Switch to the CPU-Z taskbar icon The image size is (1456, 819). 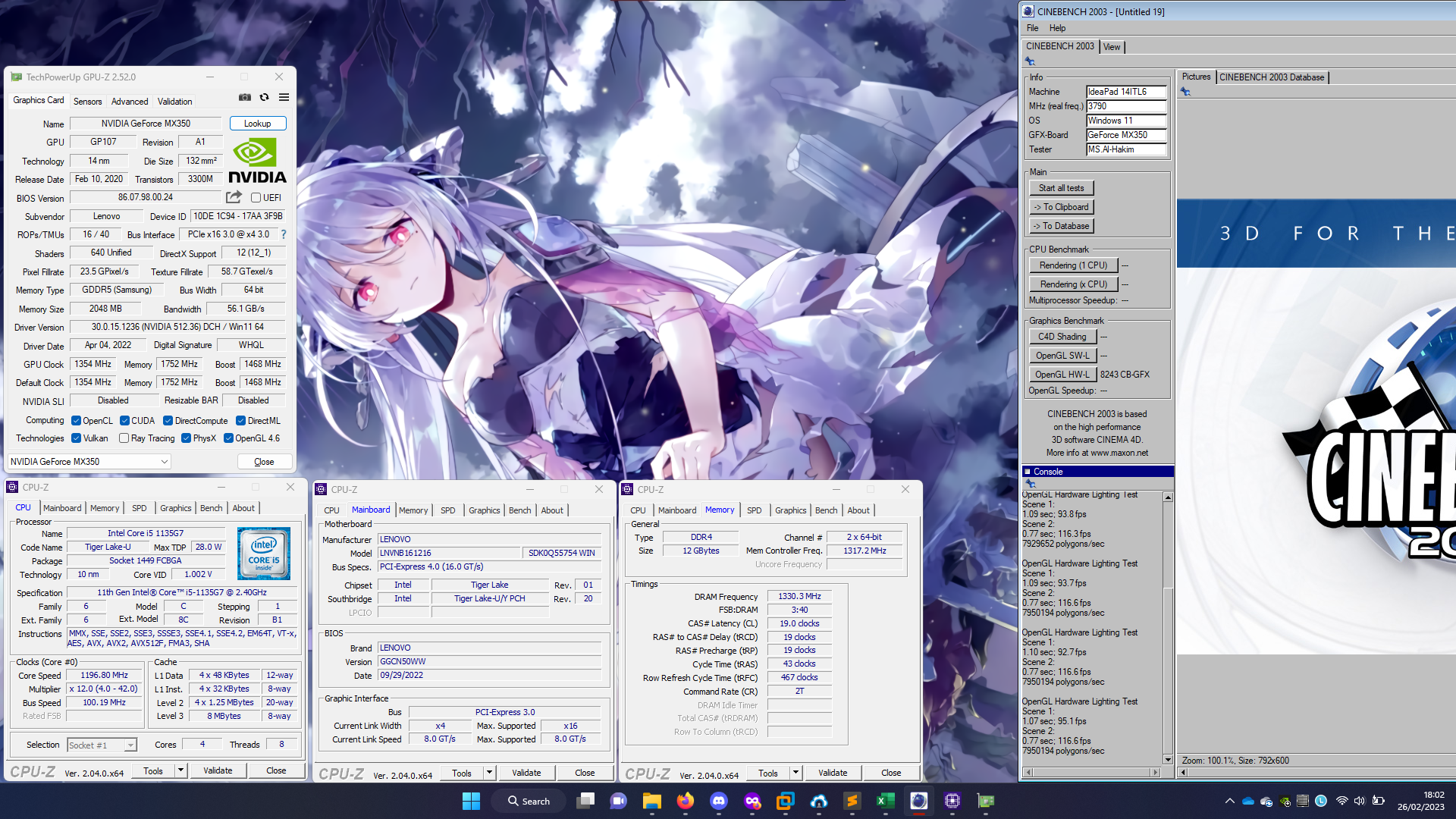(x=952, y=801)
